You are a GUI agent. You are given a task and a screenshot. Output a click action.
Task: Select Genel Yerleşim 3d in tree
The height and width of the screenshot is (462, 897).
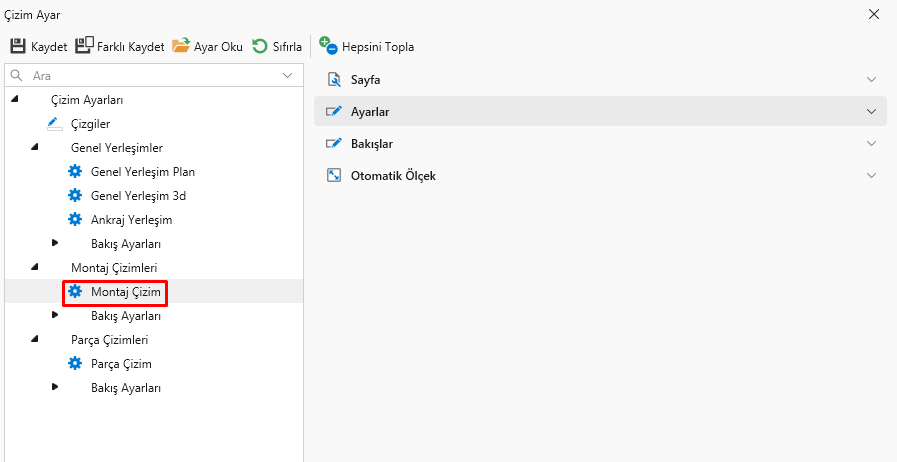(x=138, y=196)
